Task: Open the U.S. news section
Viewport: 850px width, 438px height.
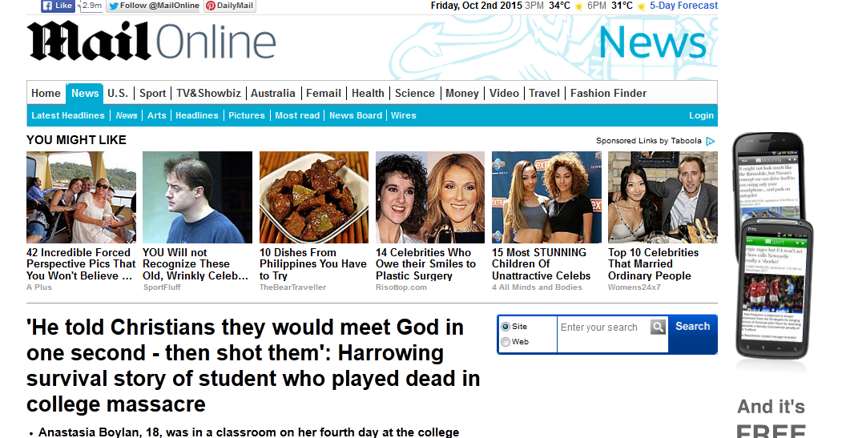Action: [x=118, y=93]
